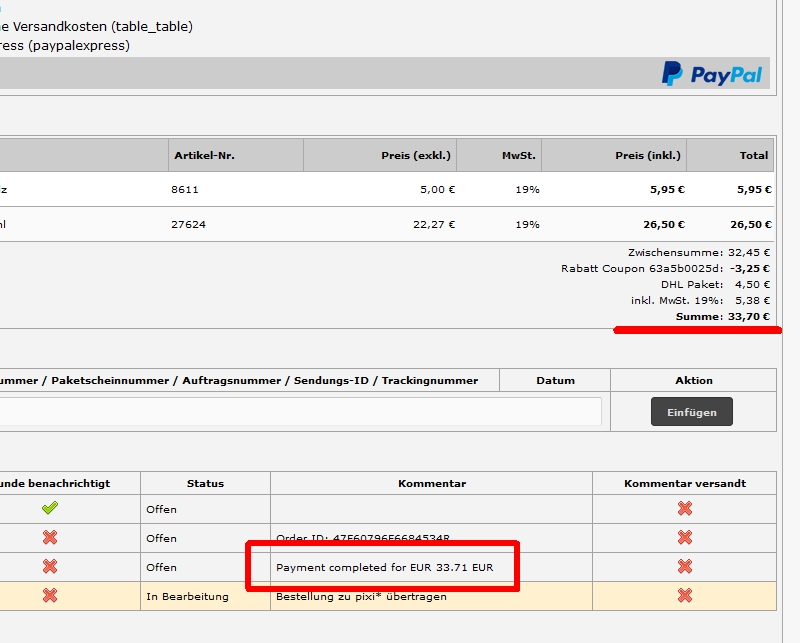Click the Total column header
Screen dimensions: 800x643
pyautogui.click(x=753, y=155)
